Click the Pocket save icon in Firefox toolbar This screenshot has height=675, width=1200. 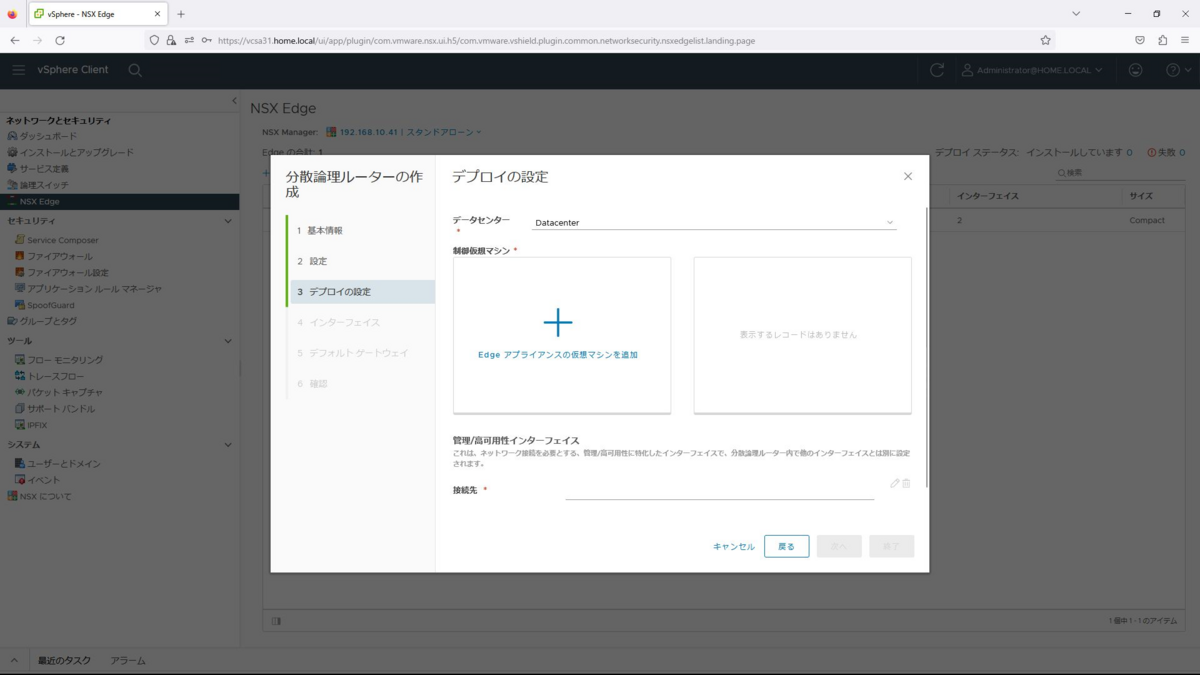[1140, 40]
